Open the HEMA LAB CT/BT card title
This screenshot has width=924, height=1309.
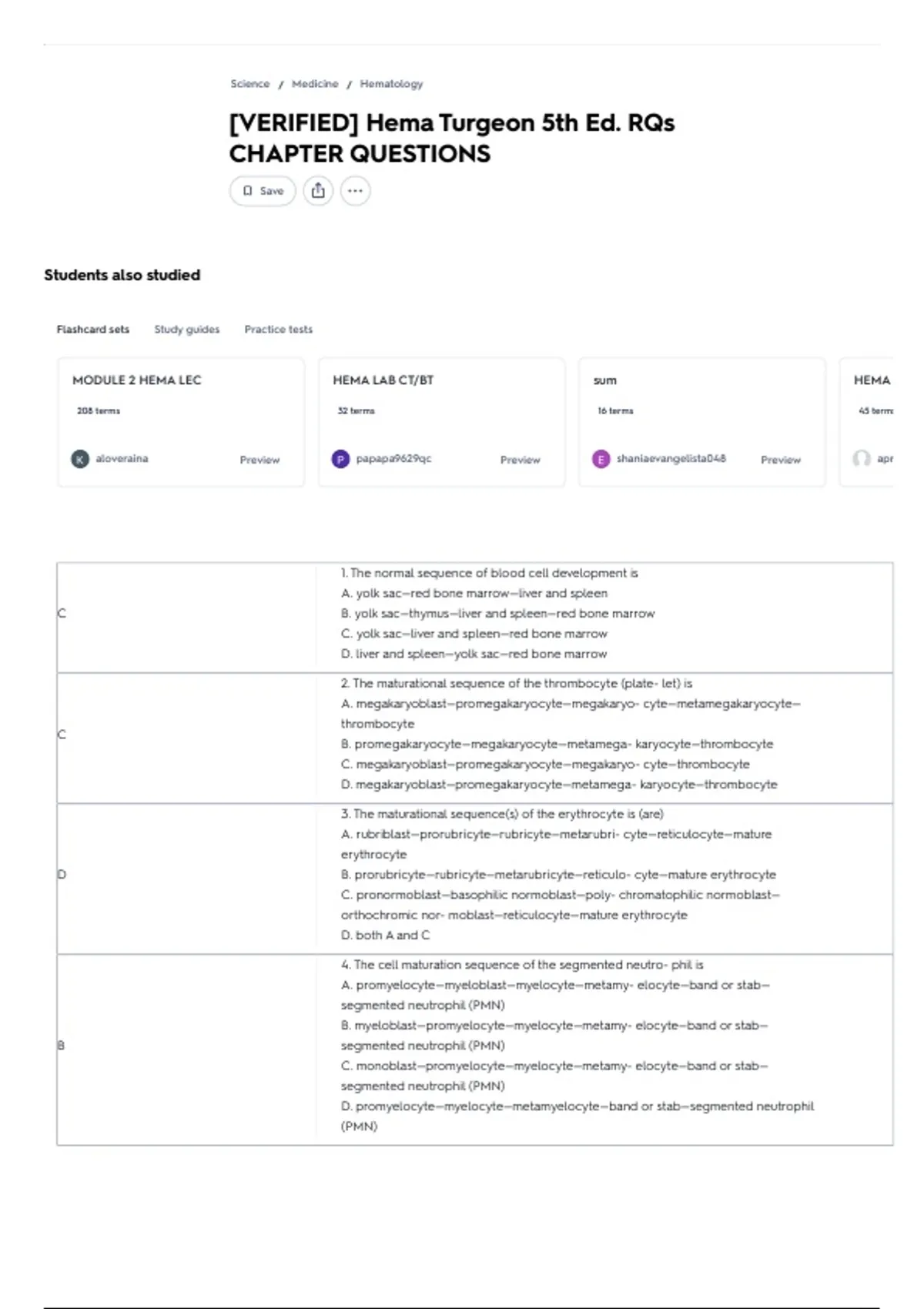[383, 380]
